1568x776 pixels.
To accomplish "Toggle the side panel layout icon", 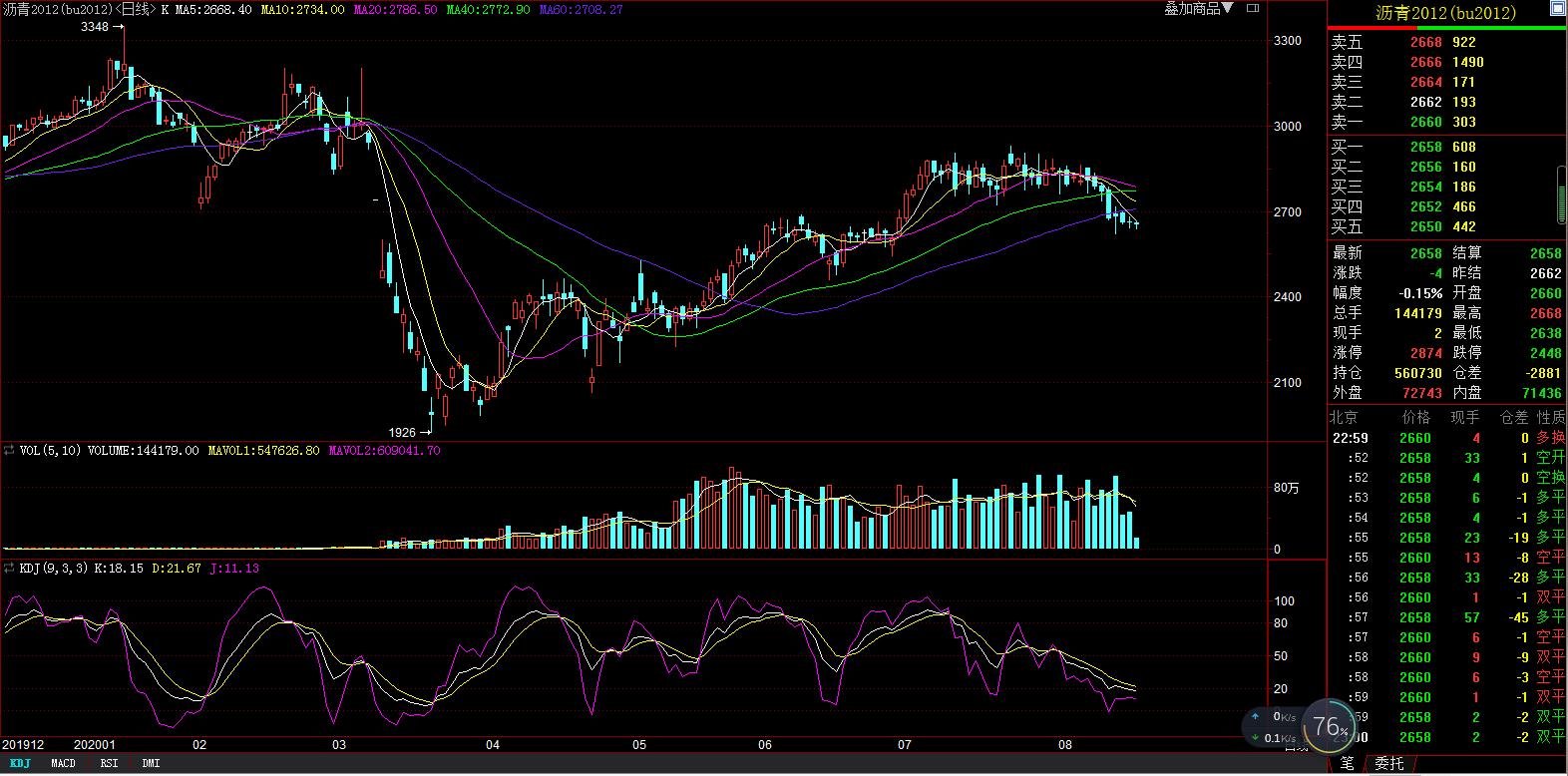I will tap(1253, 8).
